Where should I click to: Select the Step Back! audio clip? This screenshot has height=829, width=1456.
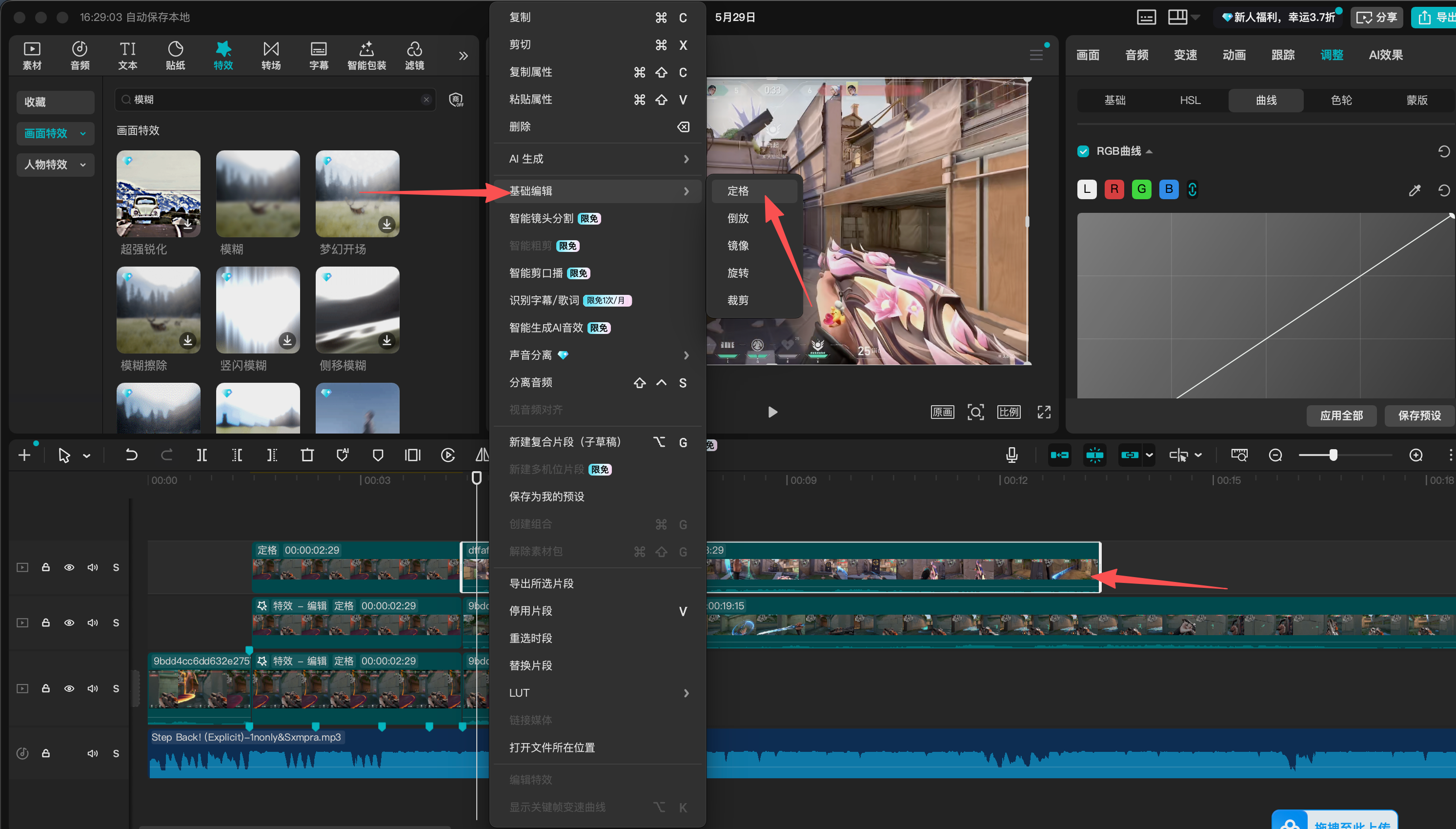coord(802,753)
